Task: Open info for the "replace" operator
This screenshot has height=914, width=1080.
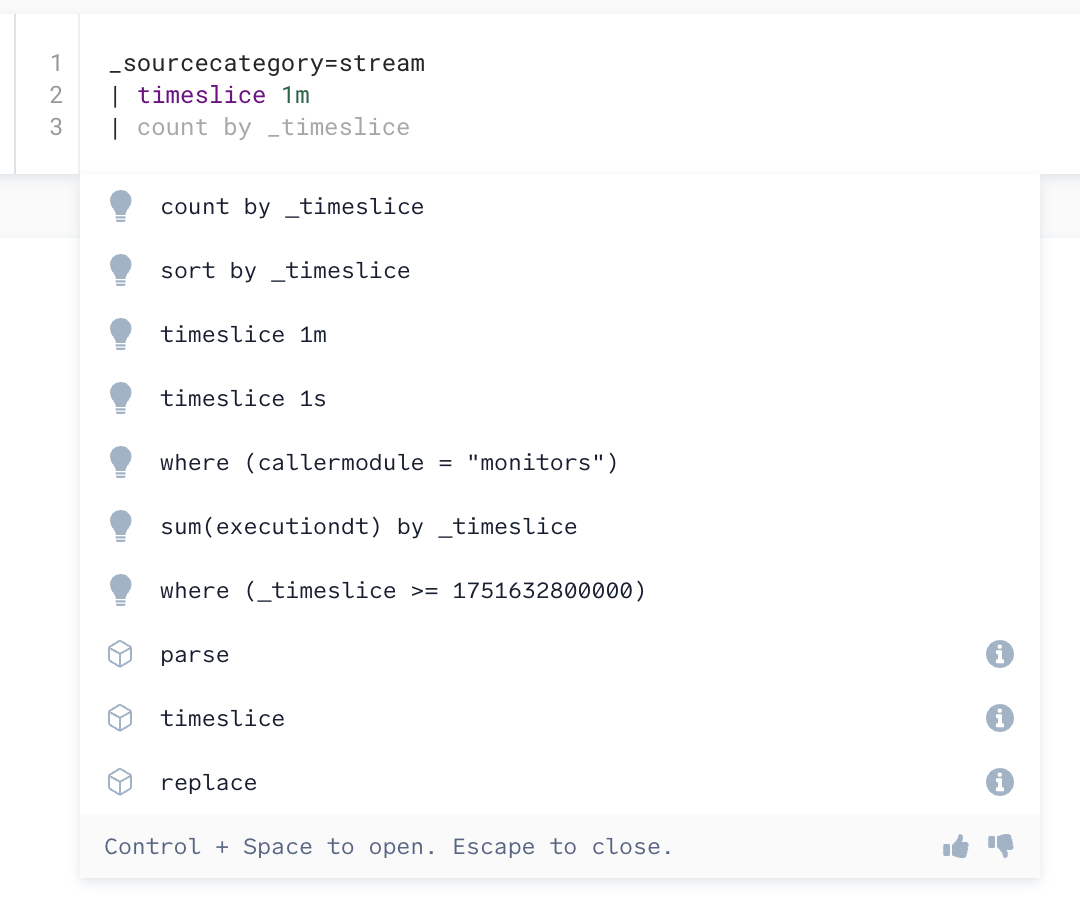Action: tap(999, 782)
